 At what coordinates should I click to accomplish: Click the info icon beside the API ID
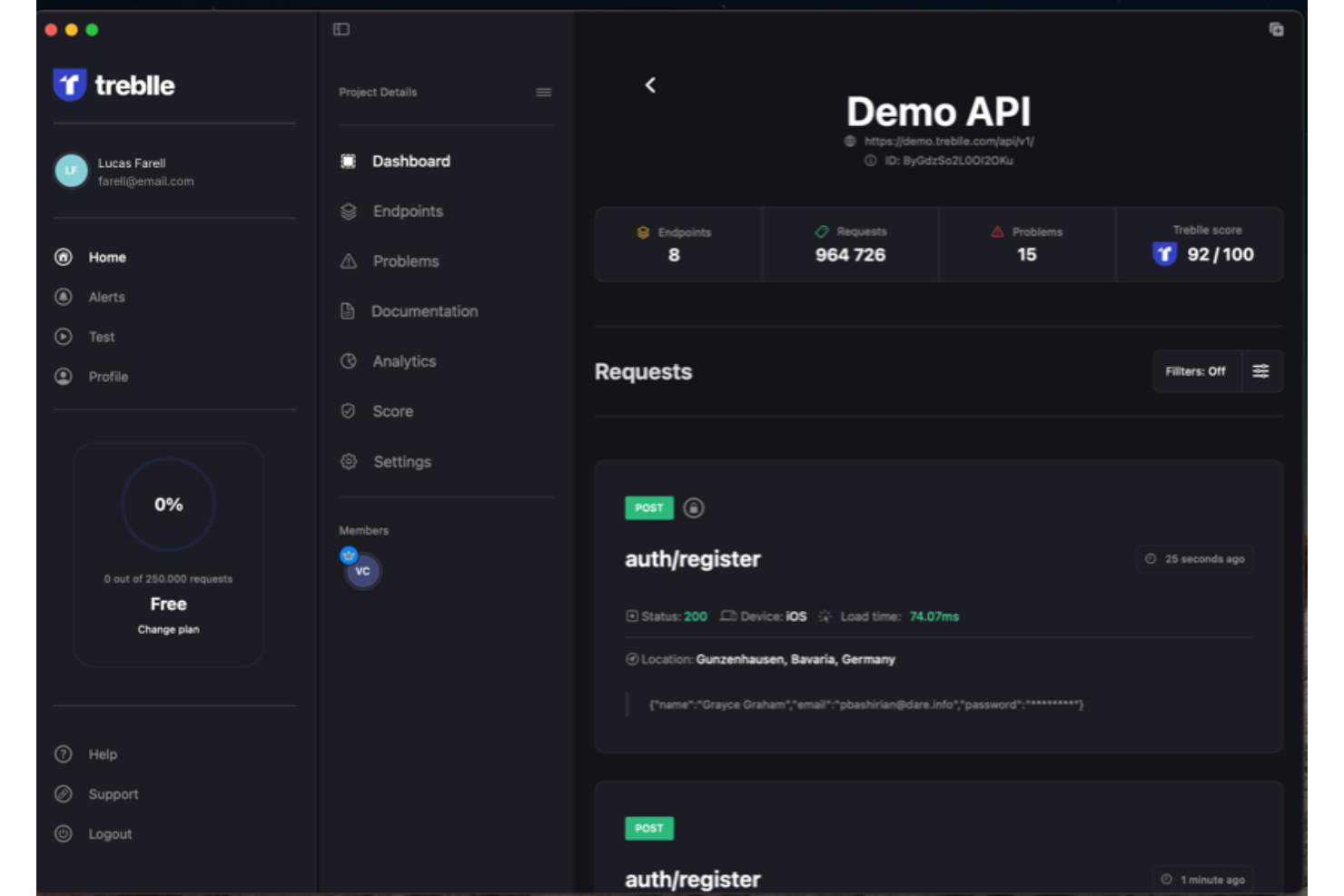point(870,160)
